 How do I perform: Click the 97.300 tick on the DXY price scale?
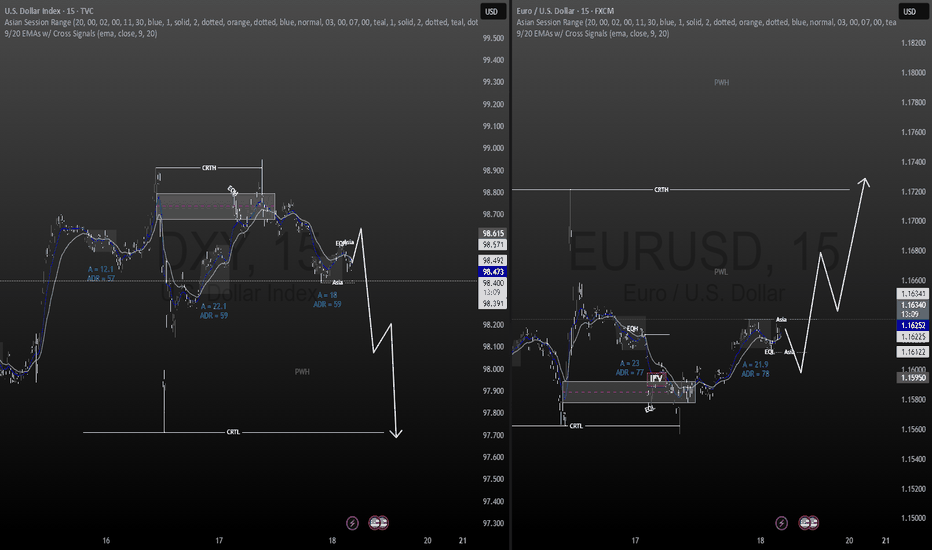click(493, 523)
